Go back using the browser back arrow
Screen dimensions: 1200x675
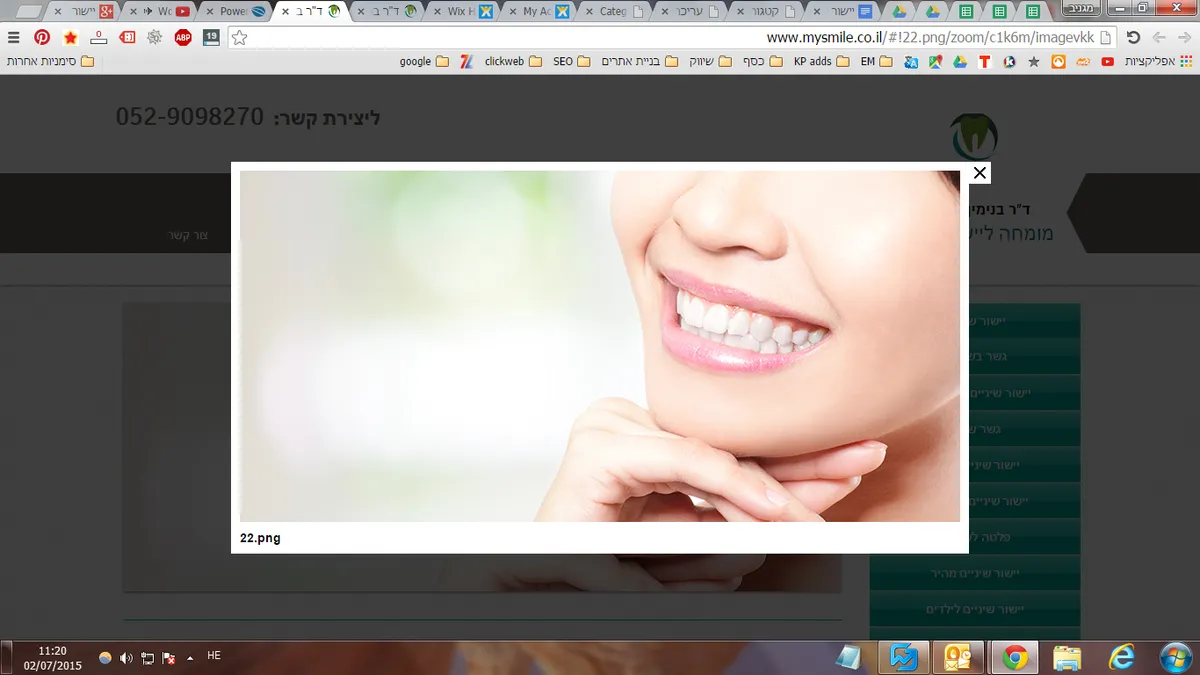coord(1185,37)
